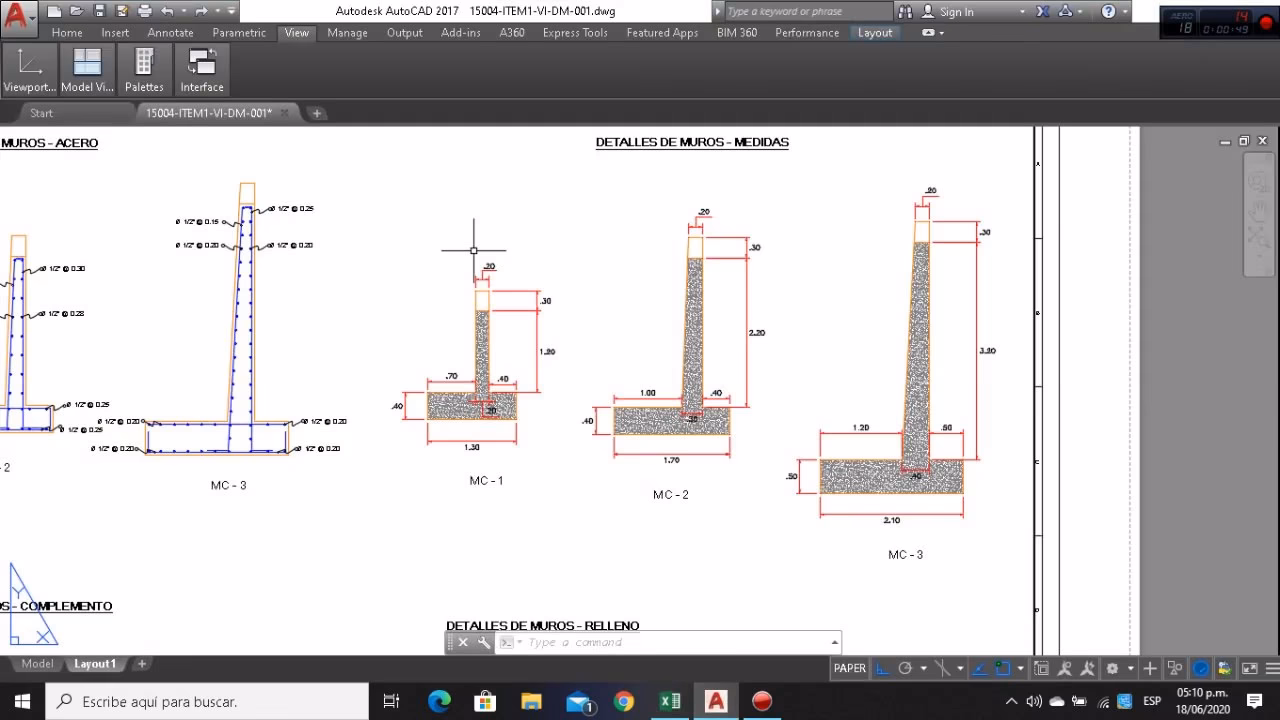Click the Viewports panel icon
This screenshot has width=1280, height=720.
[x=29, y=70]
